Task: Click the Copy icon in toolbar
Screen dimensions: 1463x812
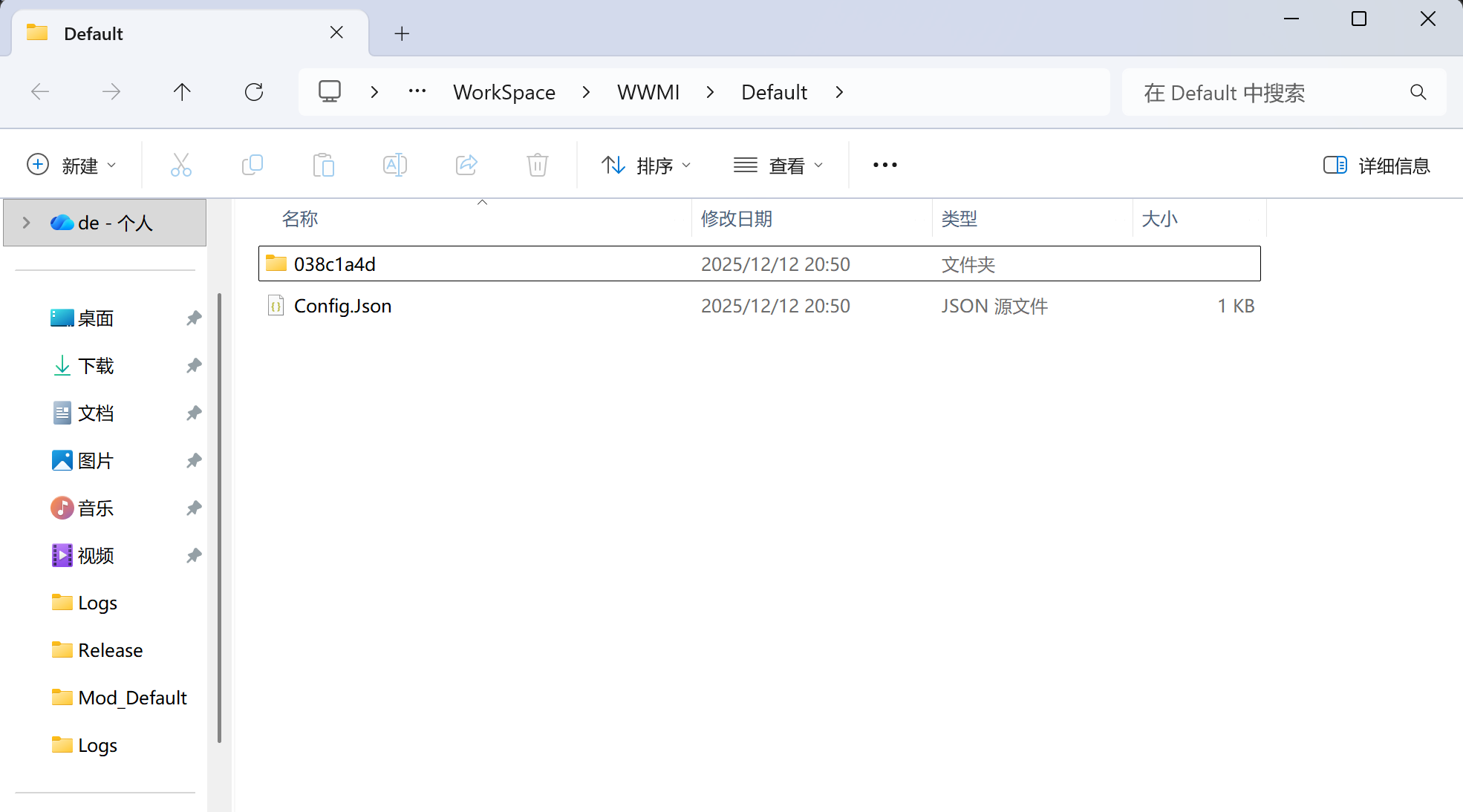Action: pyautogui.click(x=252, y=165)
